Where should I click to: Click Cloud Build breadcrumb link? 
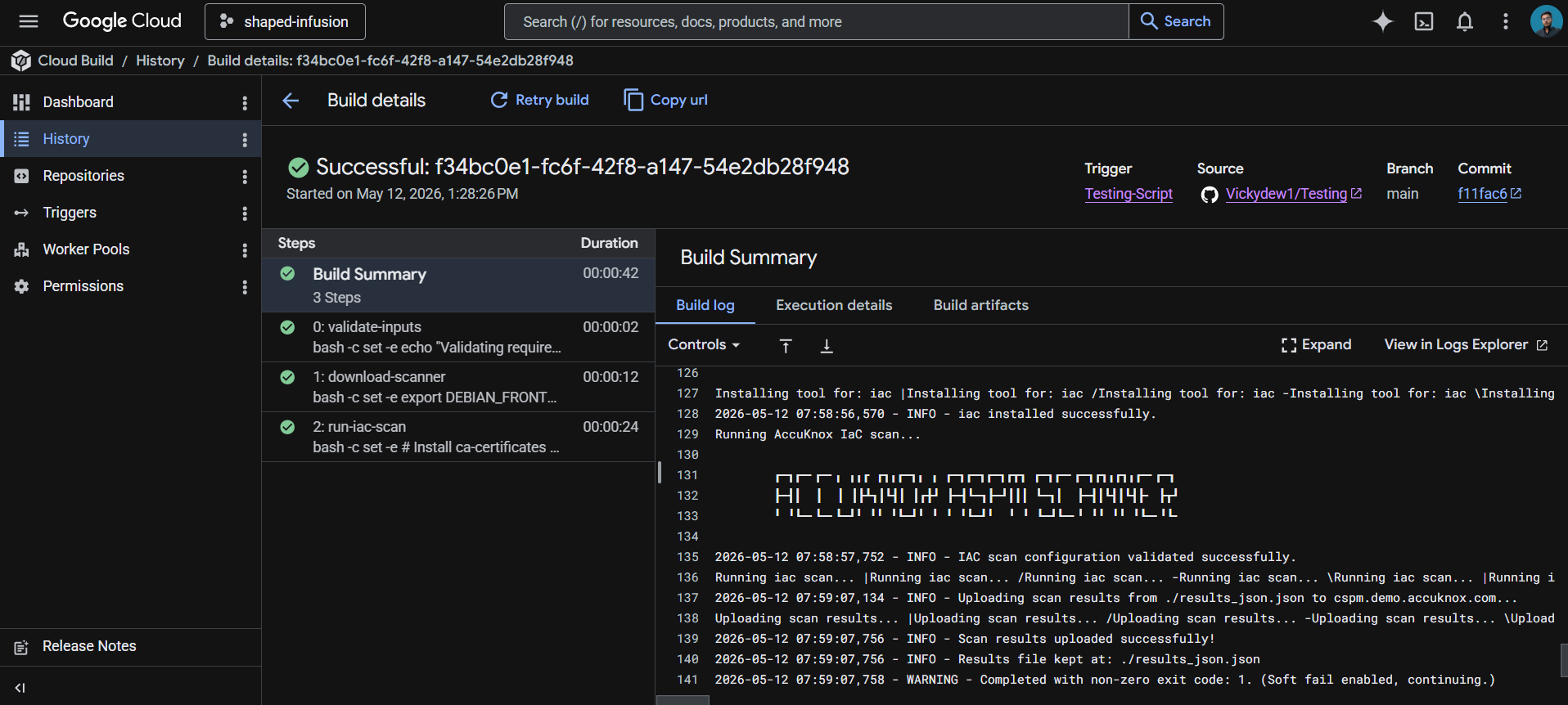75,61
